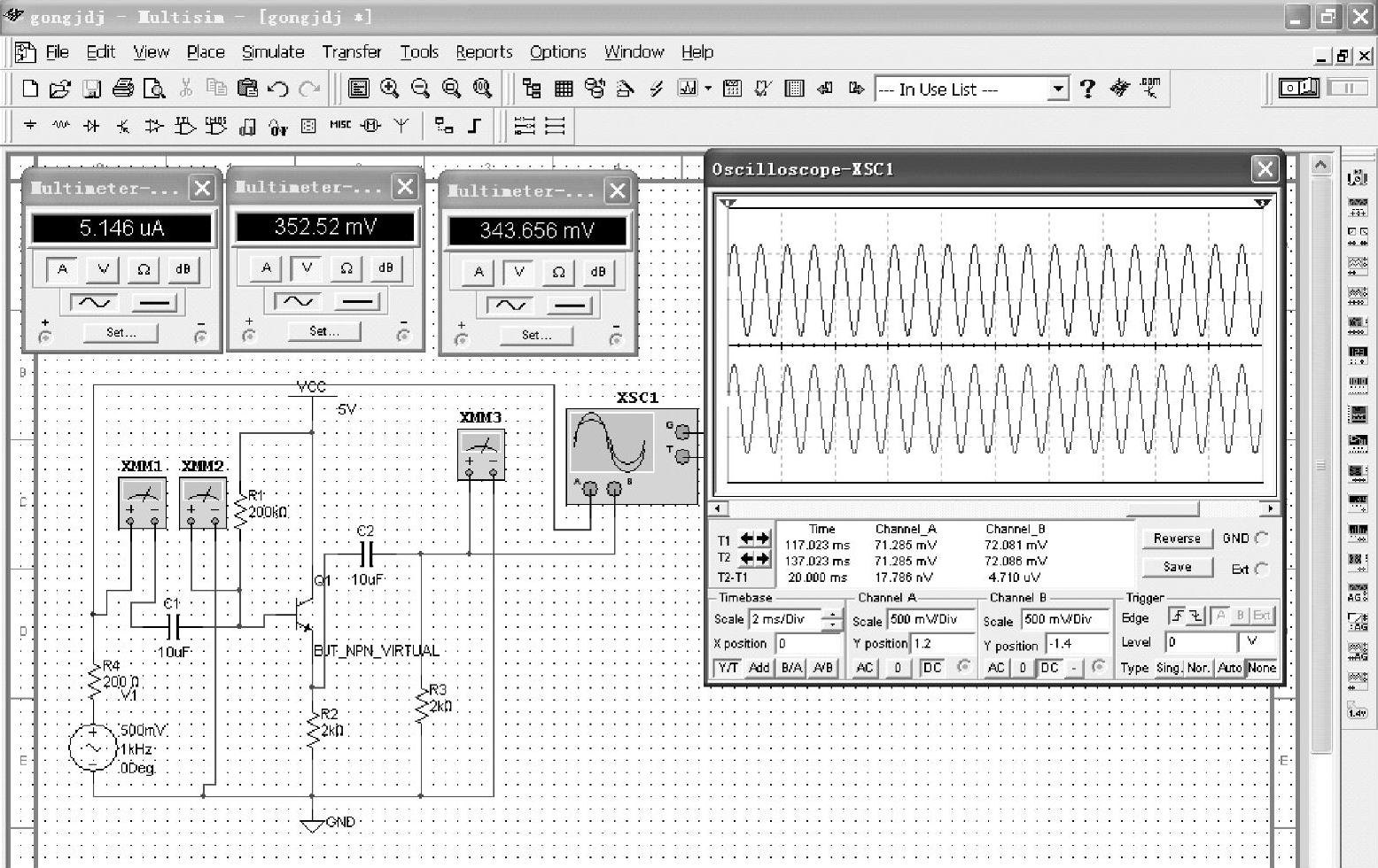Click Set... on the third multimeter
Viewport: 1378px width, 868px height.
click(x=536, y=335)
